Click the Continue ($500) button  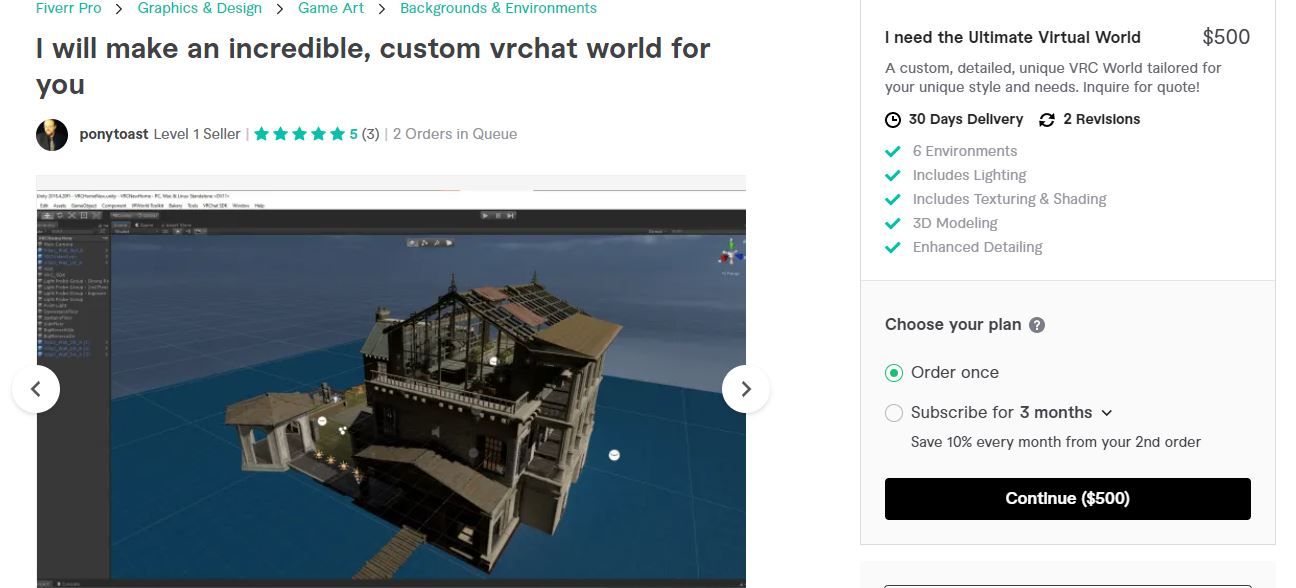click(x=1067, y=498)
